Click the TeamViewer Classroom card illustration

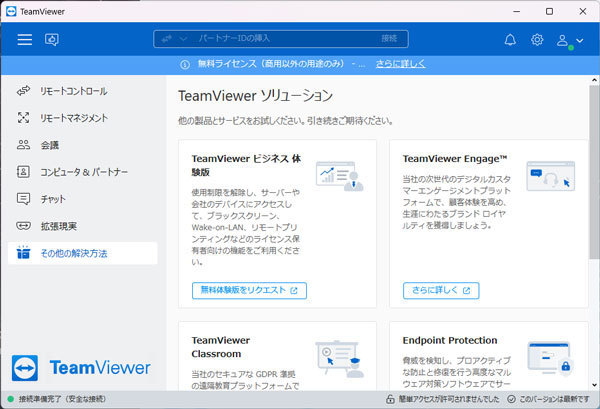(x=339, y=359)
